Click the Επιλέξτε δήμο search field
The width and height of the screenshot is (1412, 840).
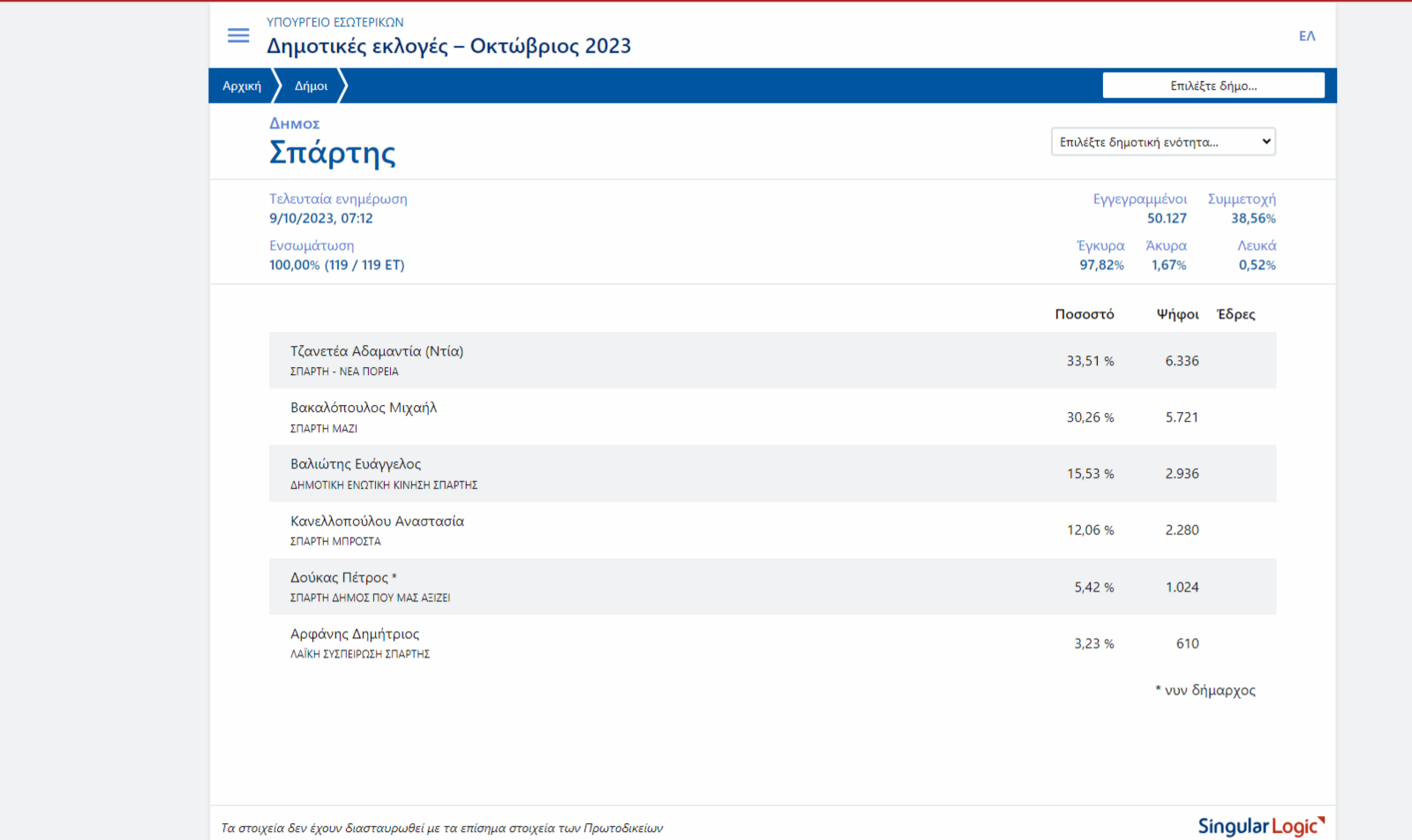point(1213,86)
